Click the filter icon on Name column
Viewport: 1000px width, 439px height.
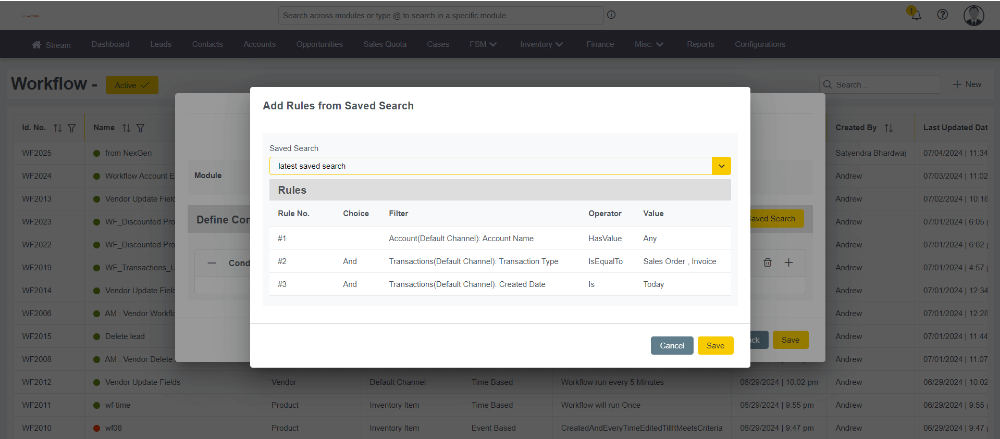click(140, 128)
